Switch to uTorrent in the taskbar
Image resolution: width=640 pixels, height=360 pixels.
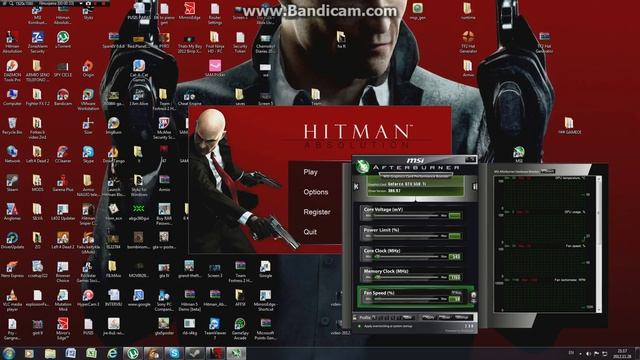[x=133, y=353]
